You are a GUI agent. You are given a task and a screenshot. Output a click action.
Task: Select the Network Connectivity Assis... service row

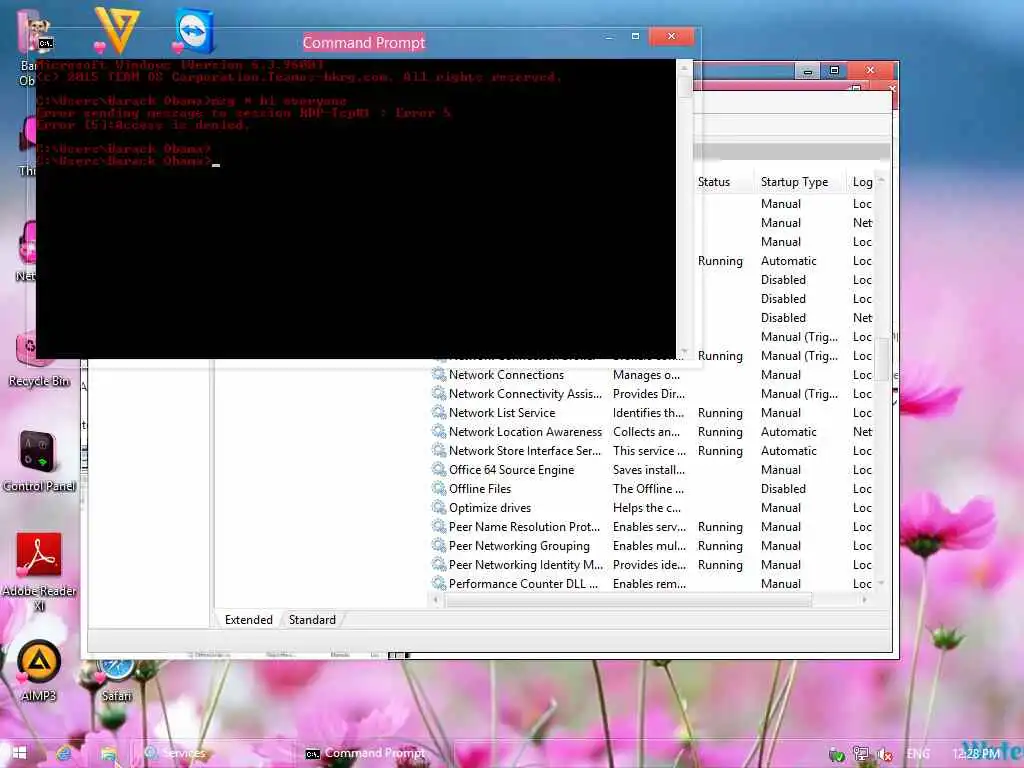652,394
